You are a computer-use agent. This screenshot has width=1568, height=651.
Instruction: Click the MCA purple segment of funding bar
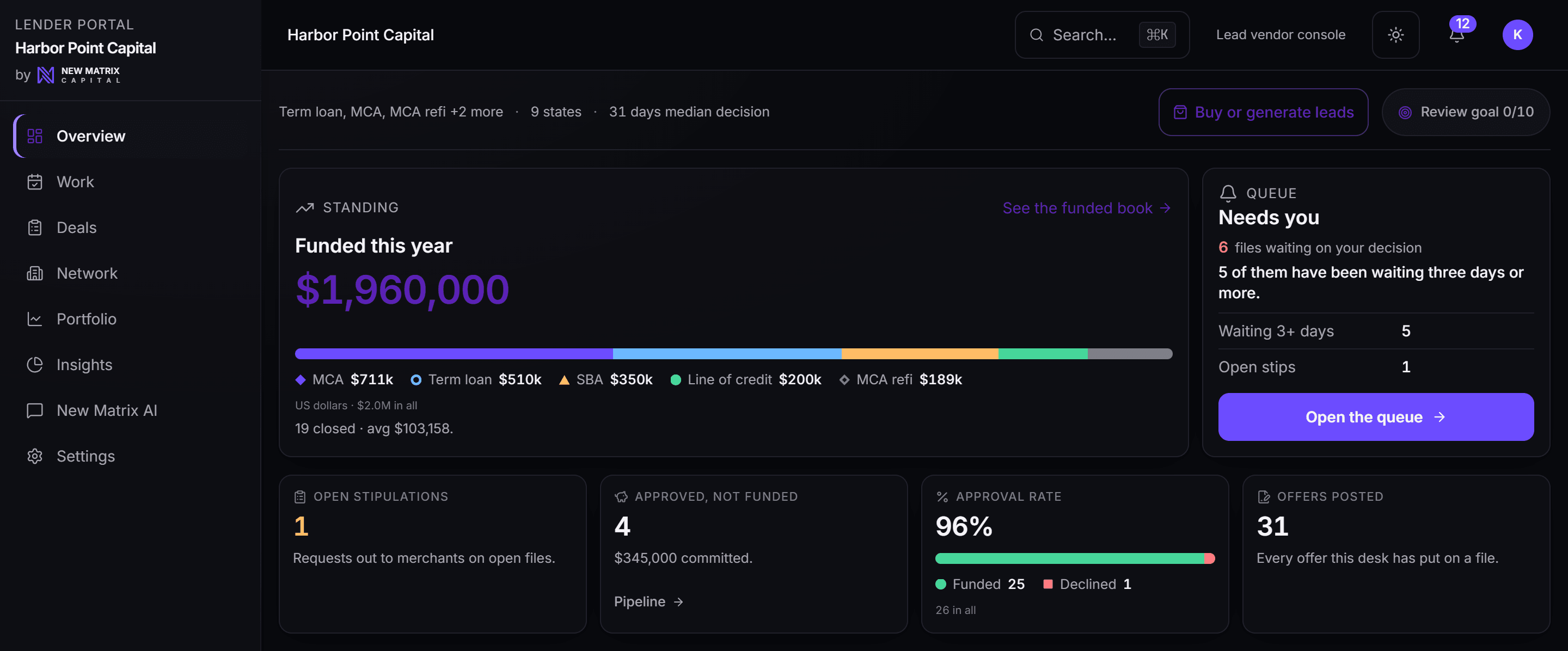coord(454,353)
